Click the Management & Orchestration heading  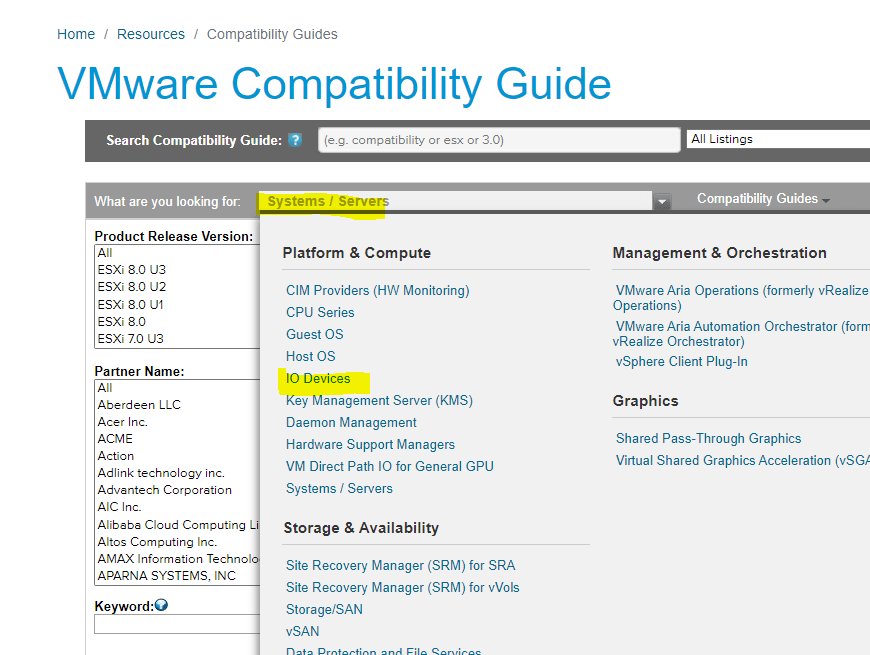coord(720,253)
